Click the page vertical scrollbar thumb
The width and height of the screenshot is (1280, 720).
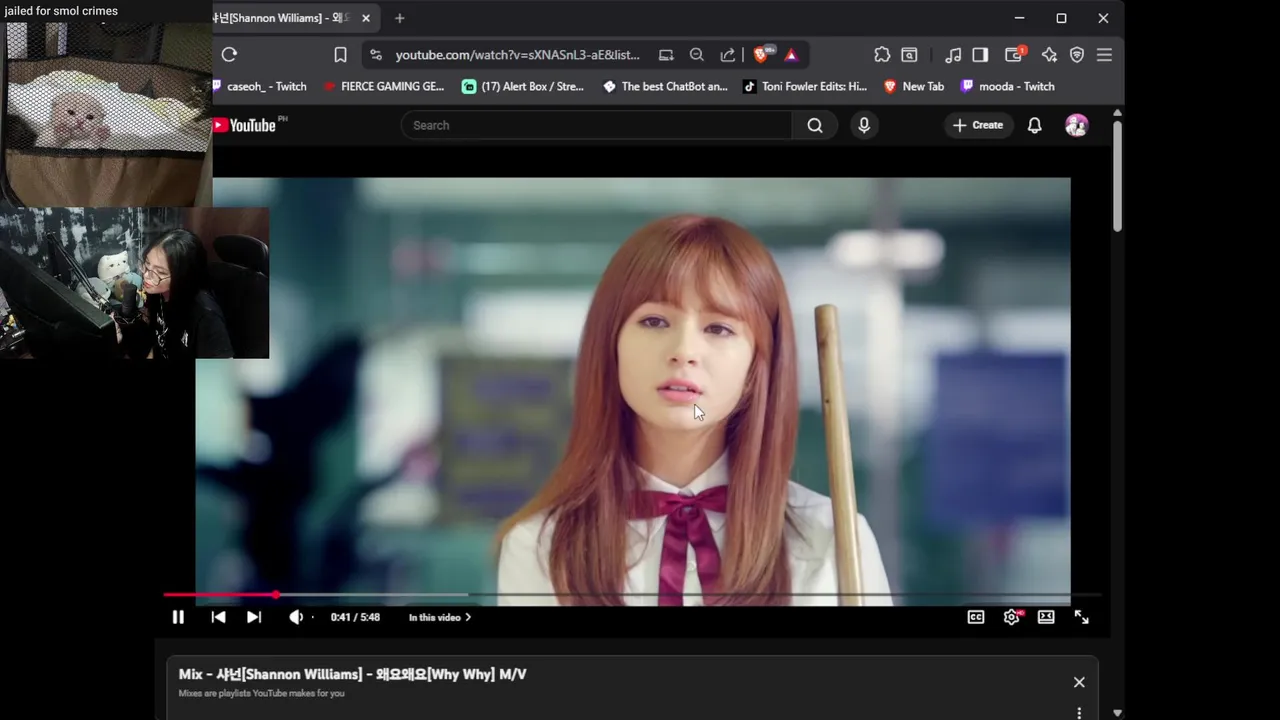(1117, 177)
